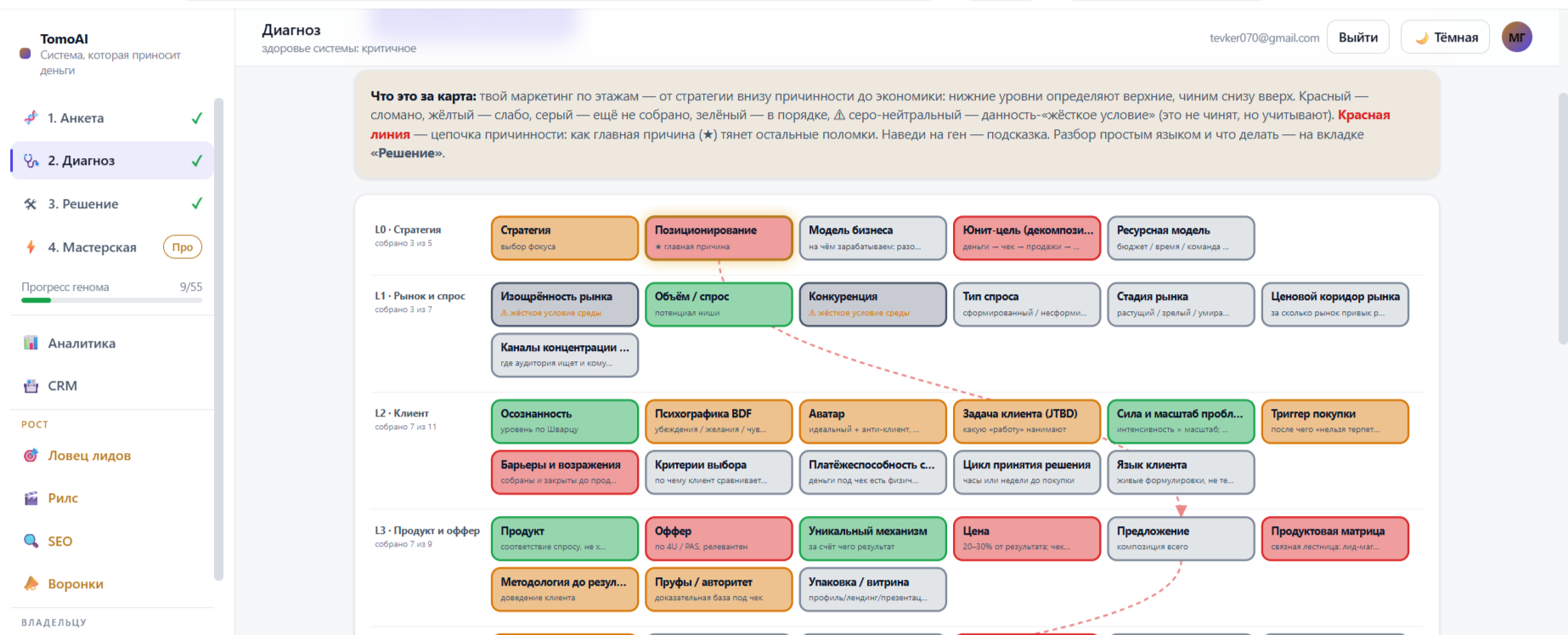Open CRM section label
Image resolution: width=1568 pixels, height=635 pixels.
(63, 386)
